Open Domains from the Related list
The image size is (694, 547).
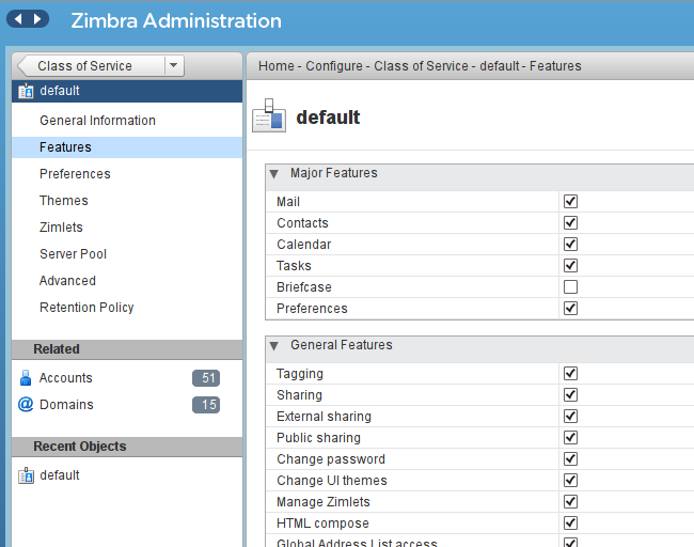(x=66, y=405)
